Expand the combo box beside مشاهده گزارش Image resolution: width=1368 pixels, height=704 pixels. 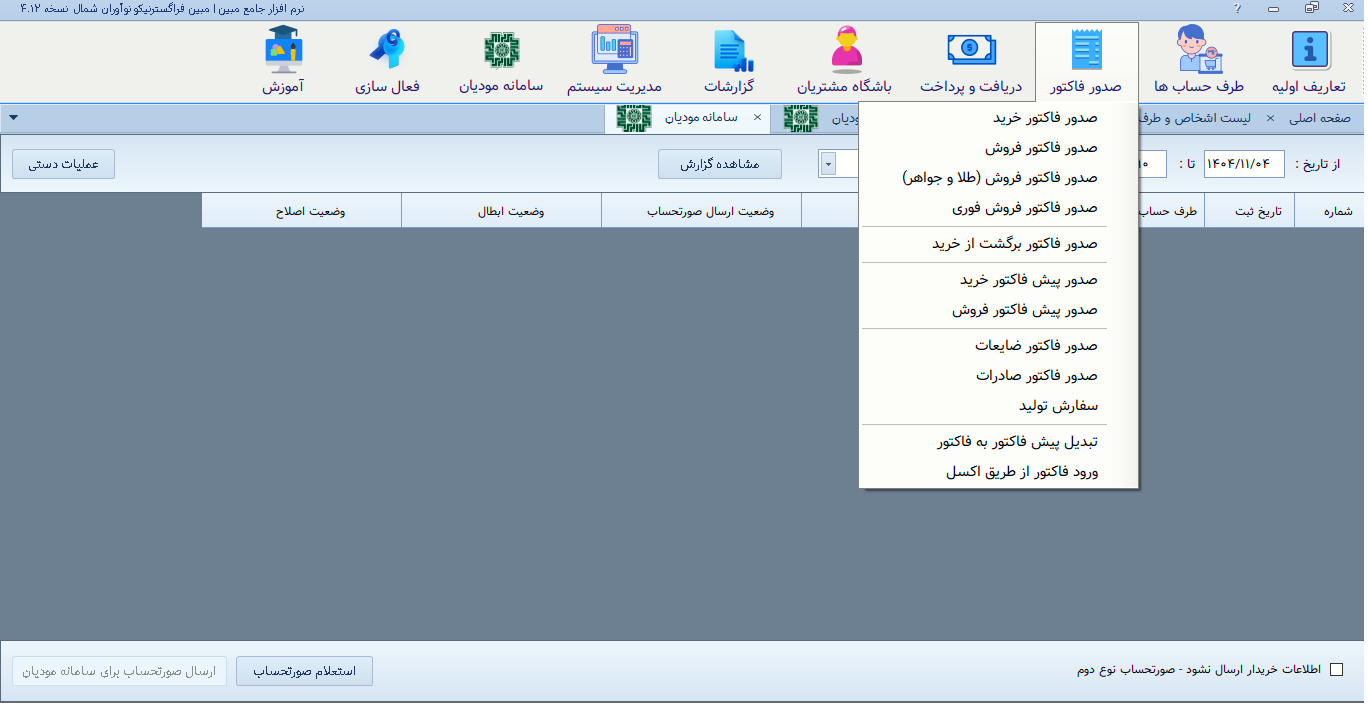click(828, 164)
